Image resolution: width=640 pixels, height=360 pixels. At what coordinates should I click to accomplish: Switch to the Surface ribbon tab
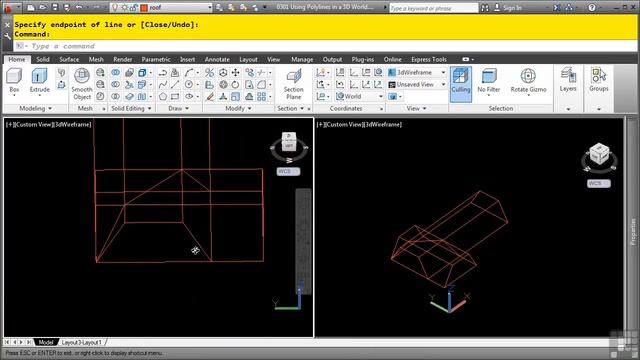69,60
